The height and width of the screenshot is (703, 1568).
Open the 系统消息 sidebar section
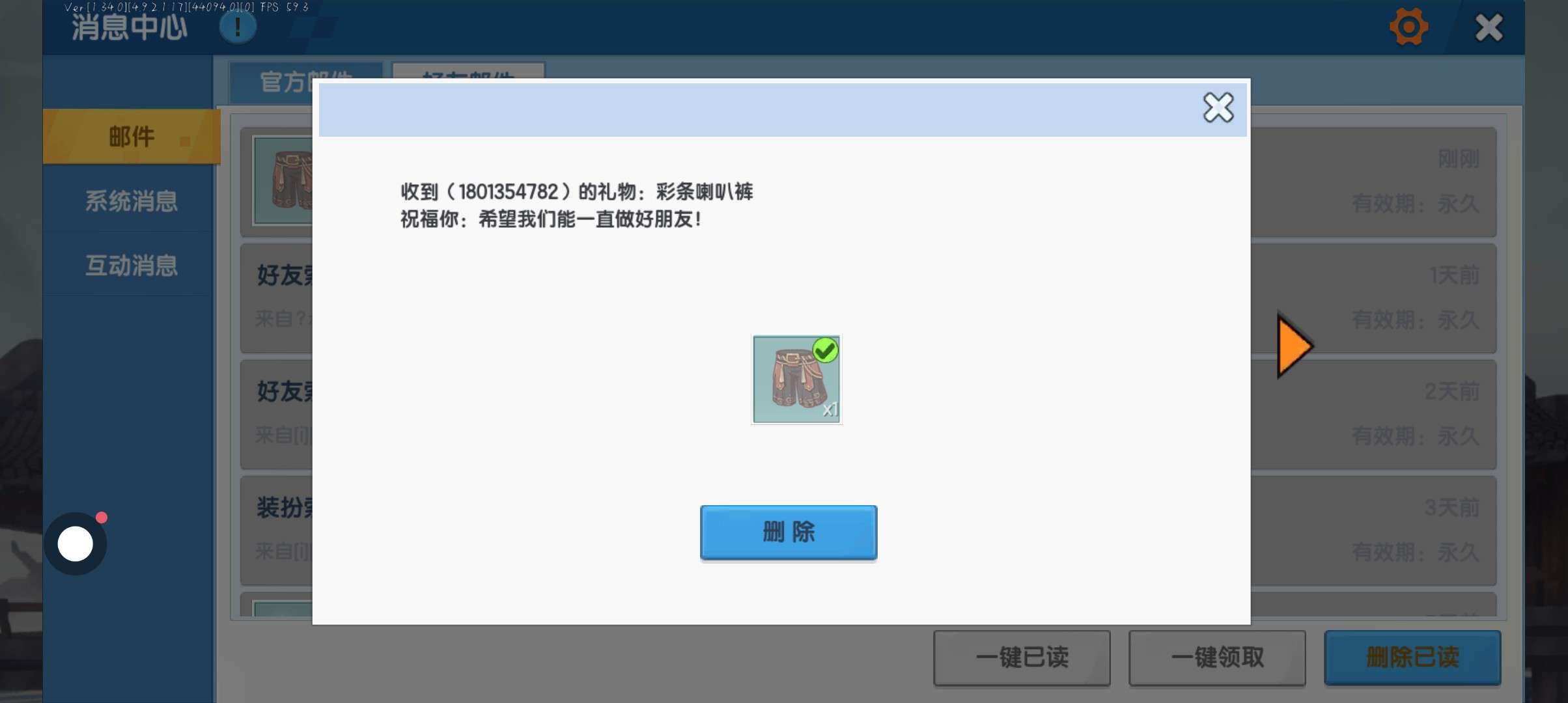click(132, 200)
